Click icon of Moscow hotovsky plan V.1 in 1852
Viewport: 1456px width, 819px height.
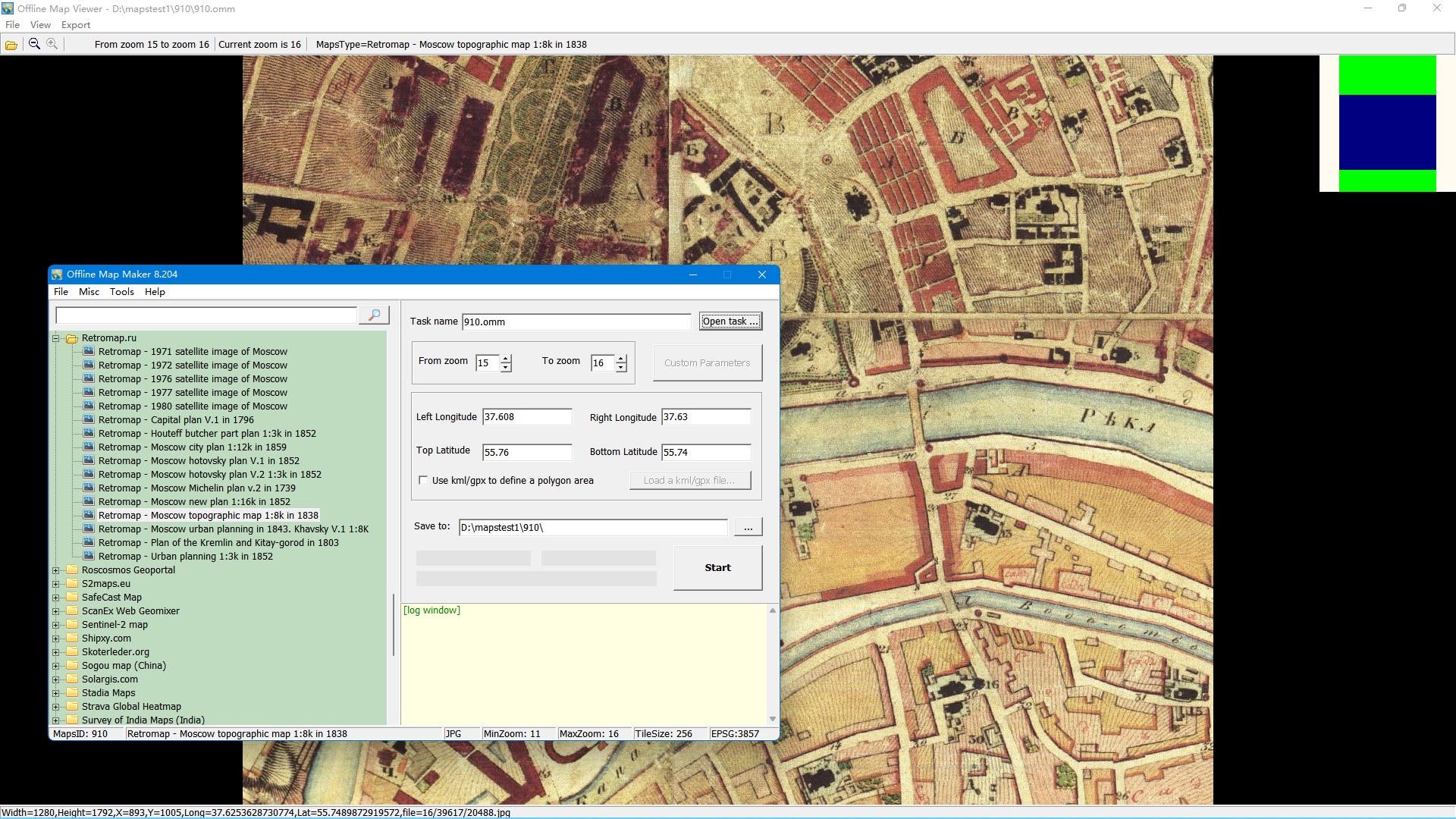(x=89, y=460)
